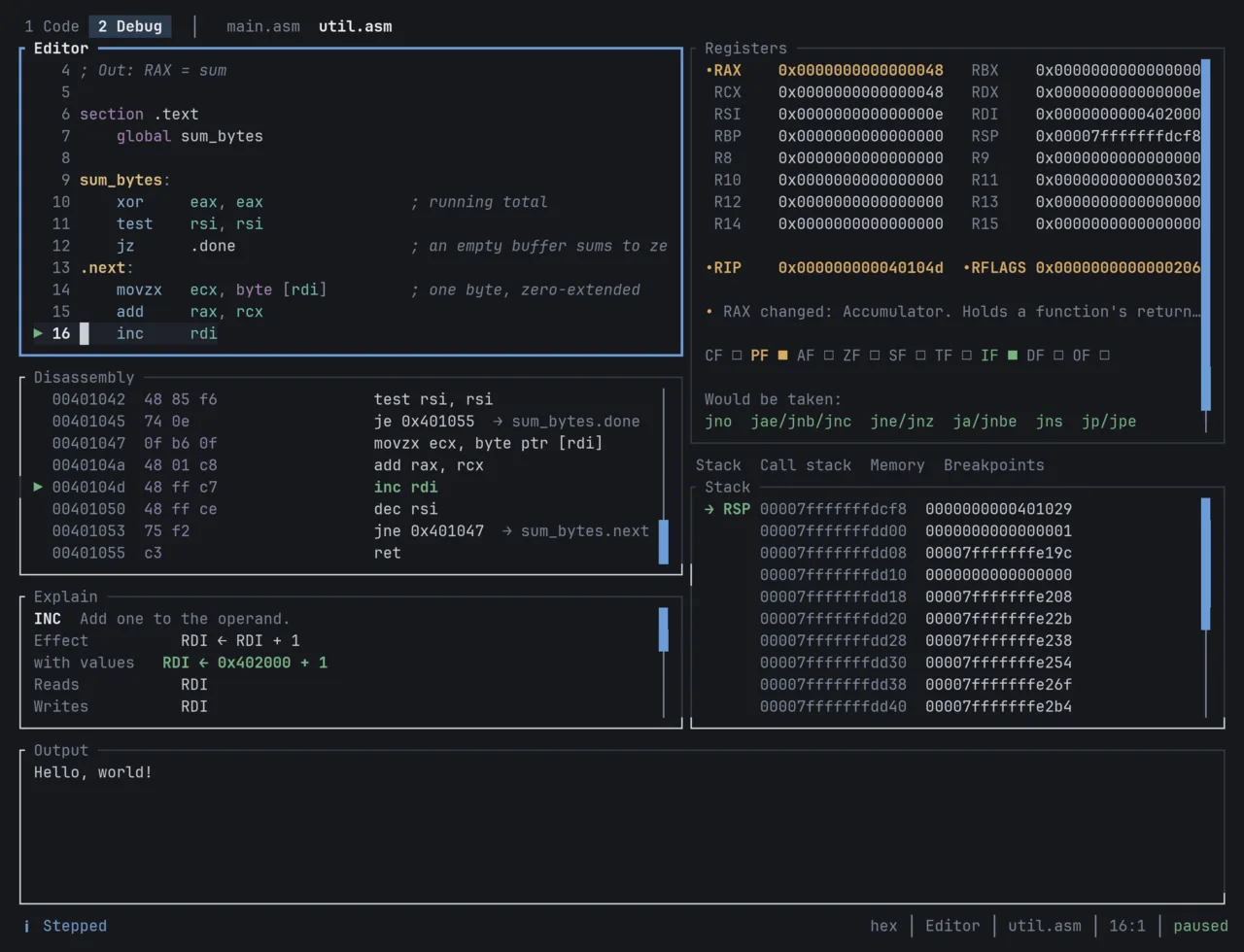1244x952 pixels.
Task: Click the jno condition entry
Action: coord(718,422)
